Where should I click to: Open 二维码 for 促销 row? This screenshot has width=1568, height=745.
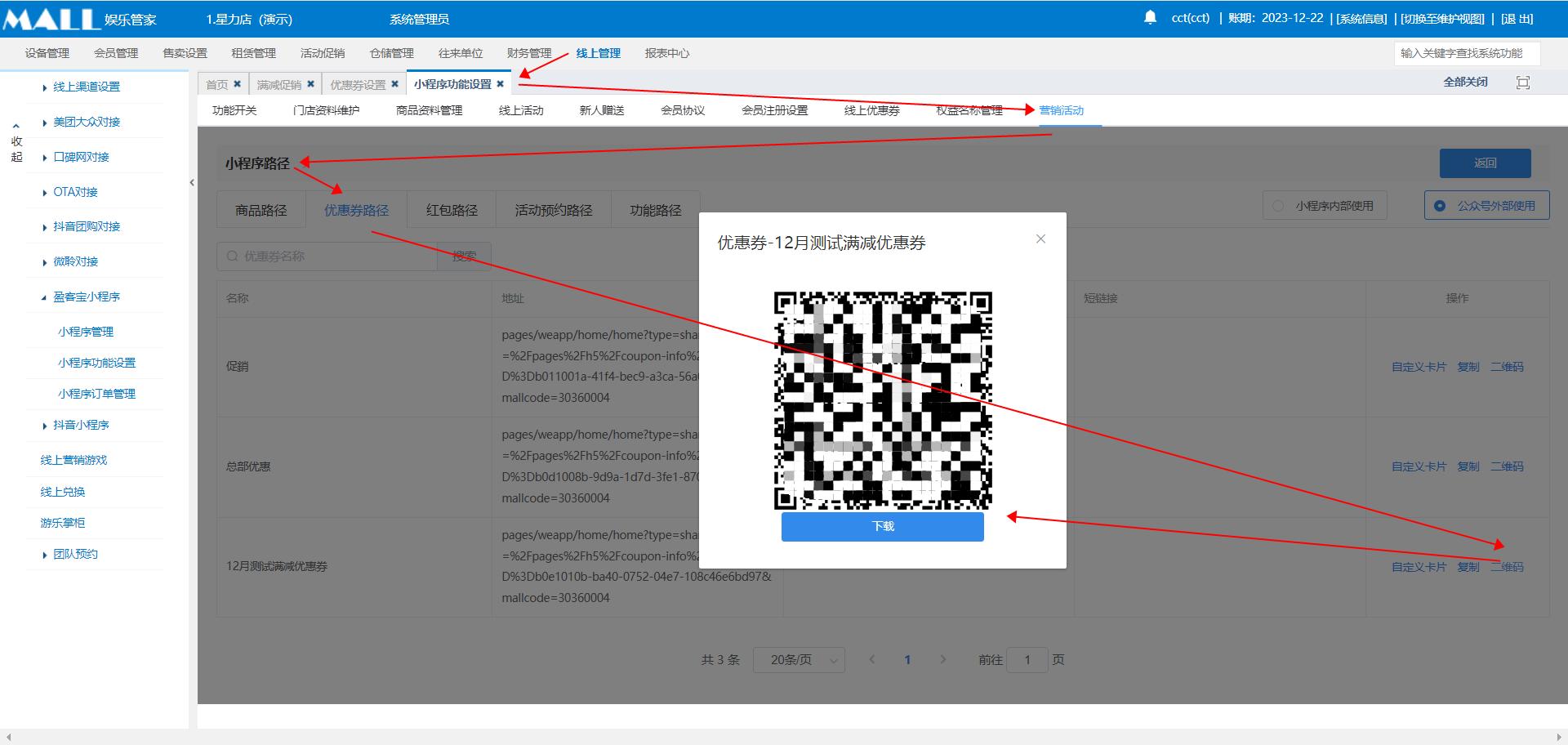pyautogui.click(x=1507, y=367)
